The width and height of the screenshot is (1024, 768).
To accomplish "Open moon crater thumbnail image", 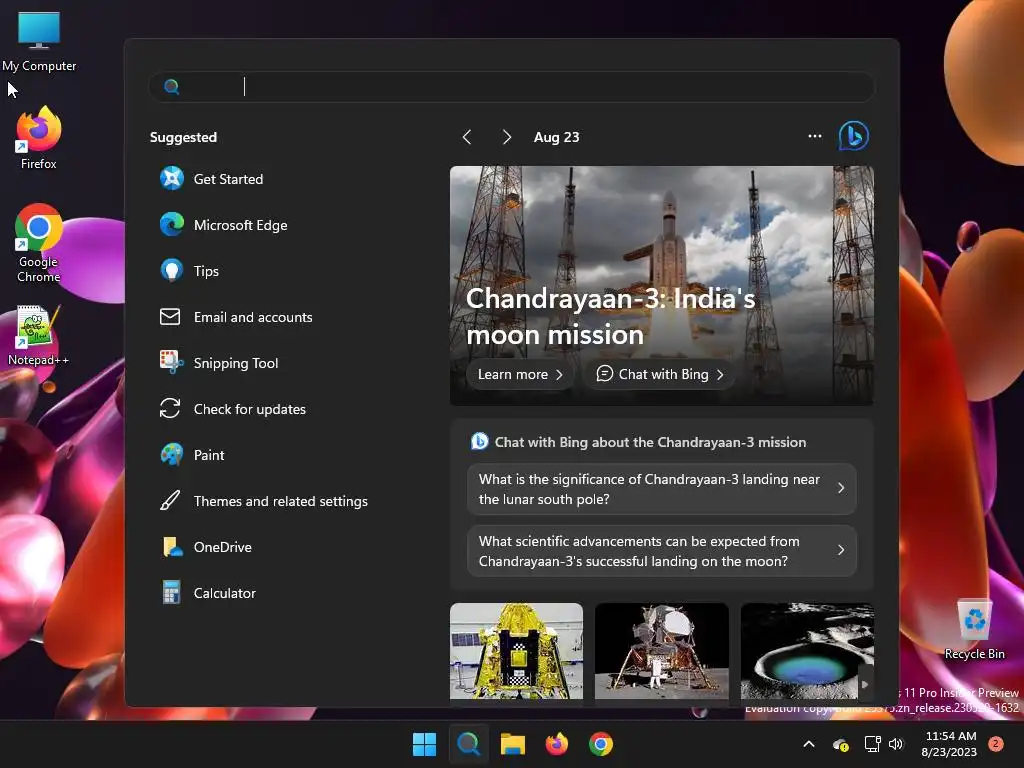I will pyautogui.click(x=807, y=651).
